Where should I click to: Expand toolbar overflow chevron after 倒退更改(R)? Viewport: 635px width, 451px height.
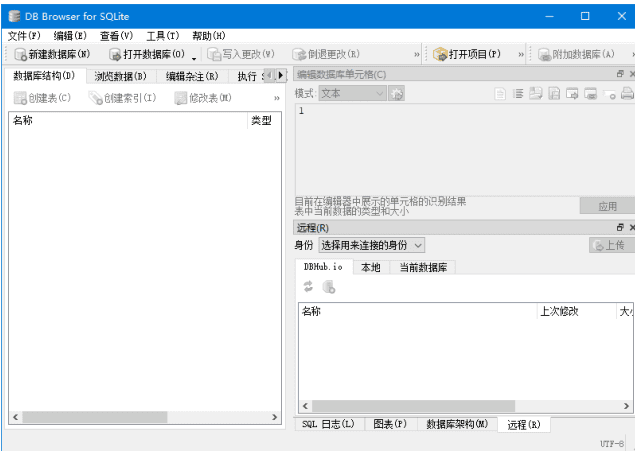pos(417,55)
